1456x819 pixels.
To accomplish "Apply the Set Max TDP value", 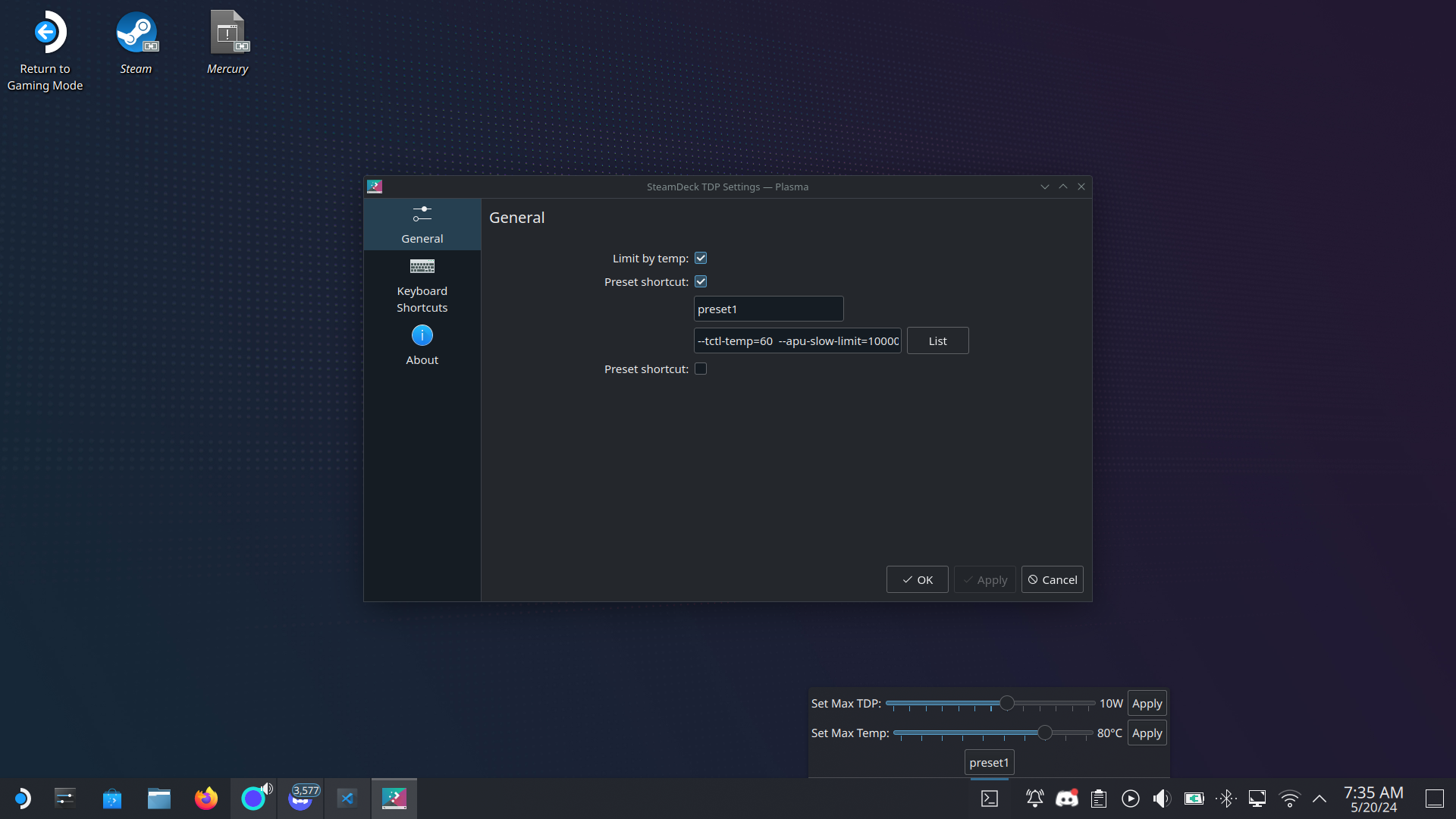I will (1147, 704).
